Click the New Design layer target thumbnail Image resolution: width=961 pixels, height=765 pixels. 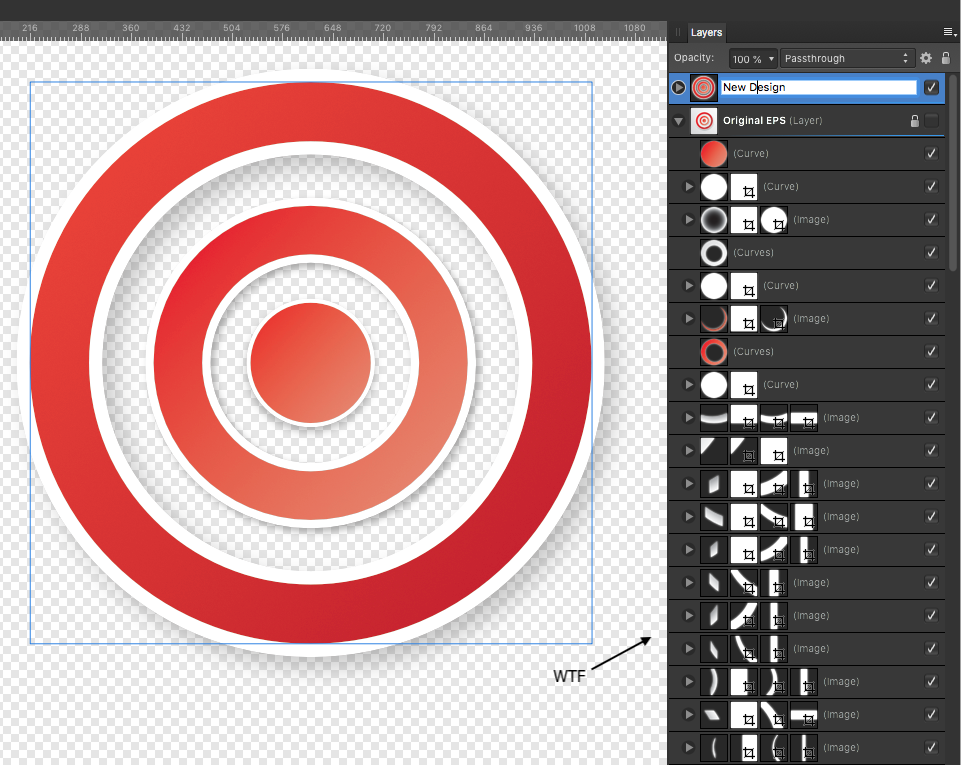click(x=704, y=88)
